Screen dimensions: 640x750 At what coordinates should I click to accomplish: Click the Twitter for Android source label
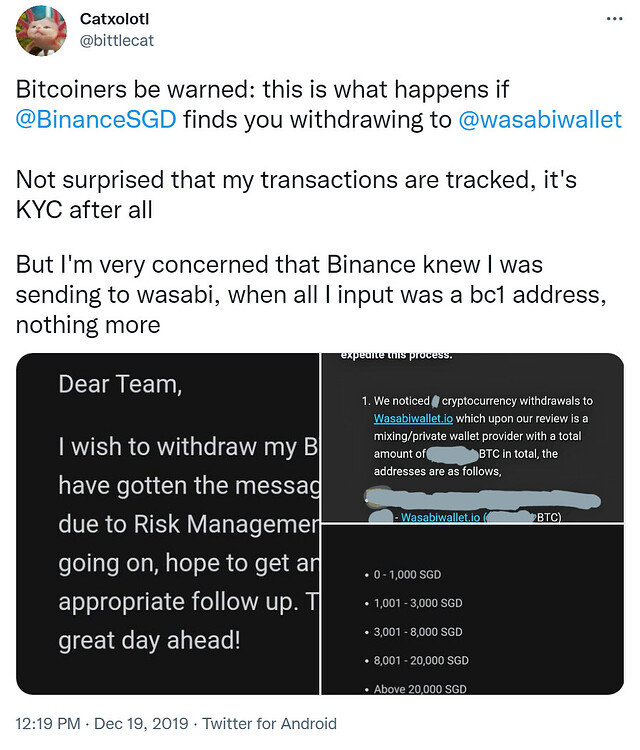(x=264, y=723)
